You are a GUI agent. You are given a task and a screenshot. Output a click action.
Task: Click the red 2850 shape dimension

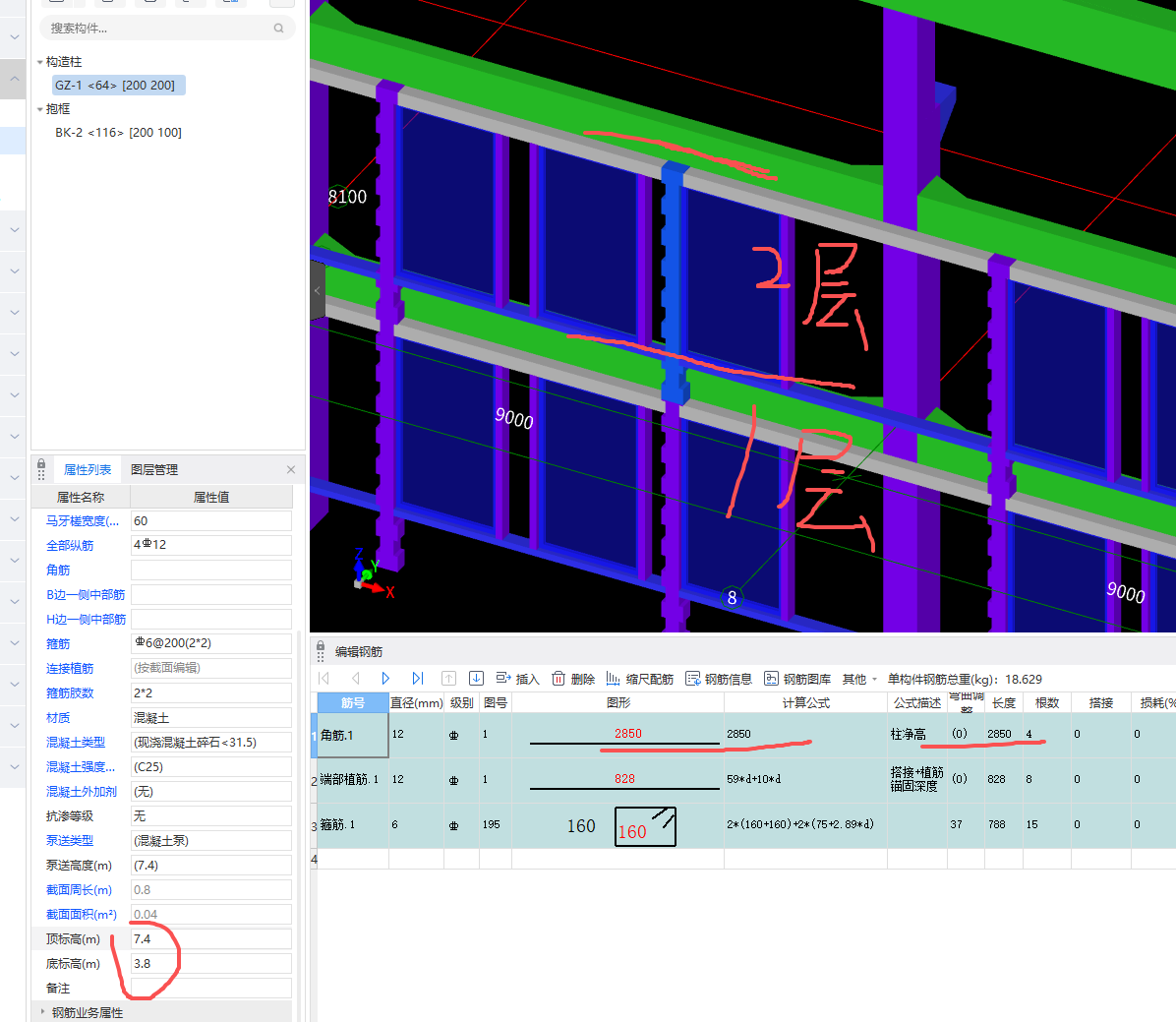[x=627, y=733]
